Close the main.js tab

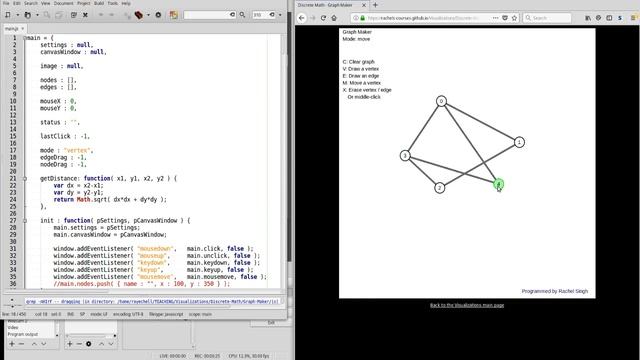22,29
